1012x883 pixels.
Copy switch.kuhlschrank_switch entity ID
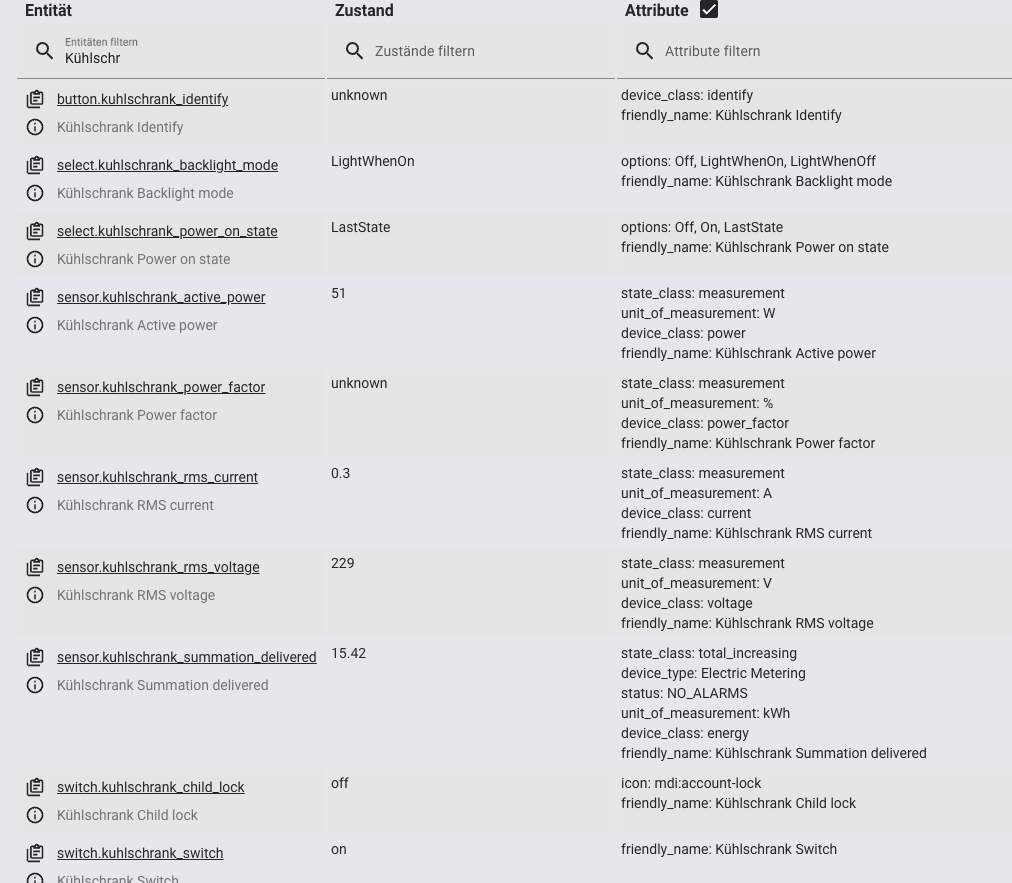tap(35, 853)
